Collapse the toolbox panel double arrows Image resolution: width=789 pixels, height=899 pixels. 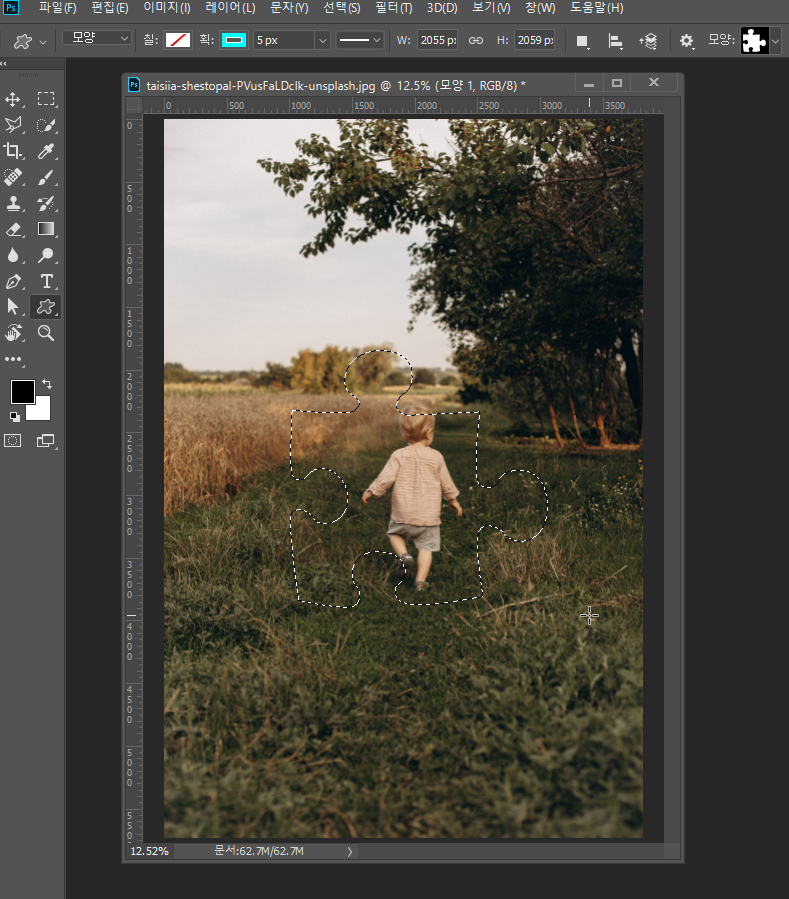pos(4,64)
